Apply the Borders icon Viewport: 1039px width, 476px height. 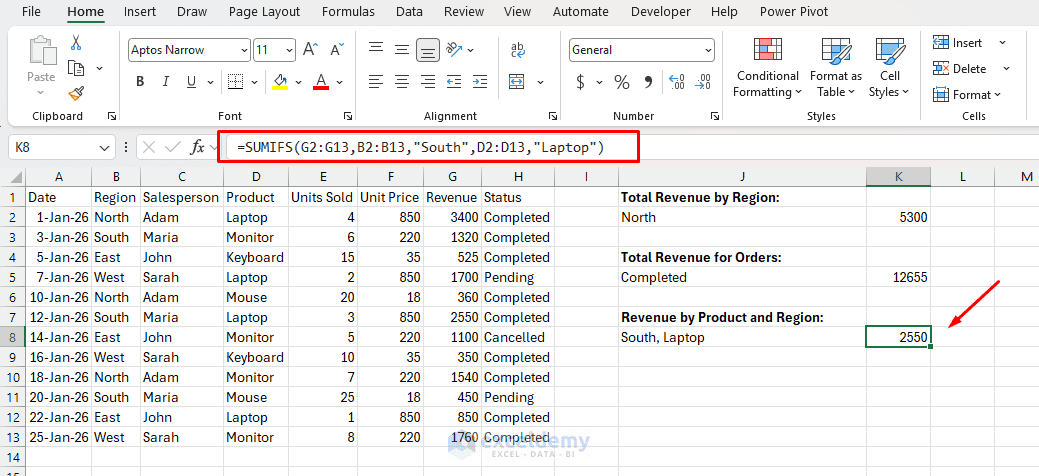tap(235, 82)
